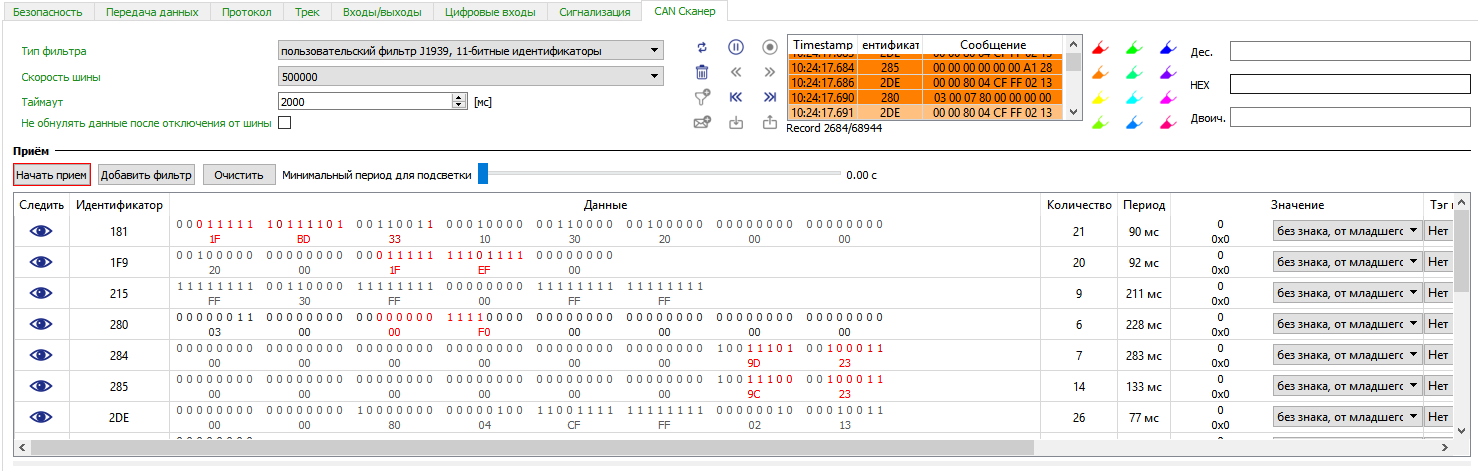Open the 'Сигнализация' tab

[594, 12]
